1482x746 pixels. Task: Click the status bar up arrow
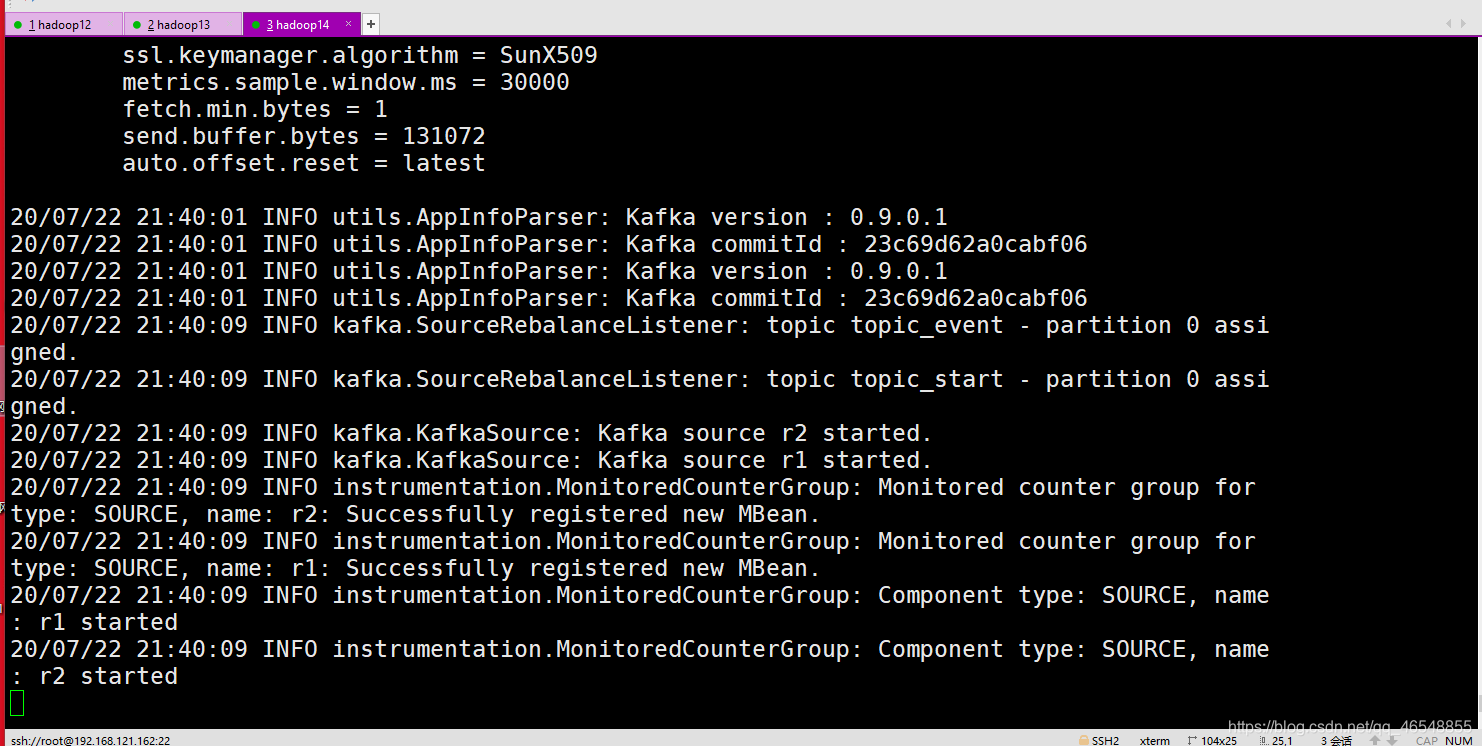(1376, 741)
